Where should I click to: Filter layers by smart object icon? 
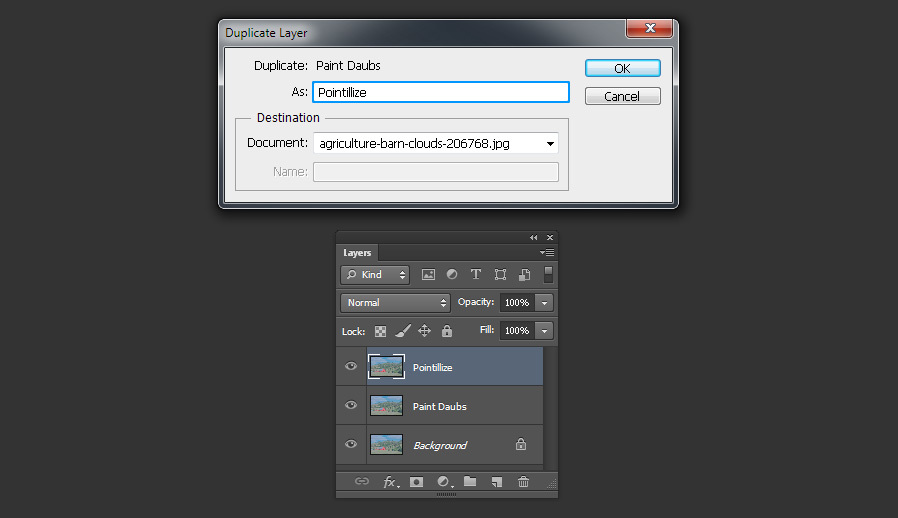(x=524, y=274)
